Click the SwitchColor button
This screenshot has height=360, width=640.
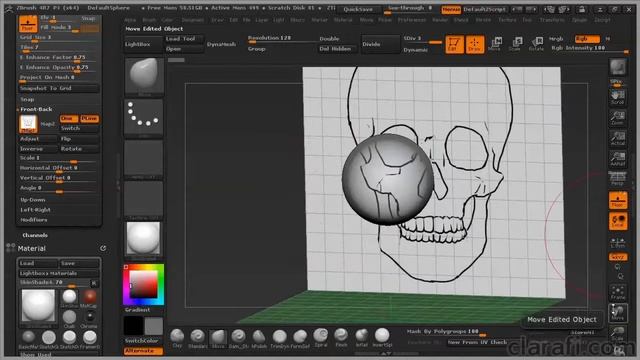coord(141,341)
